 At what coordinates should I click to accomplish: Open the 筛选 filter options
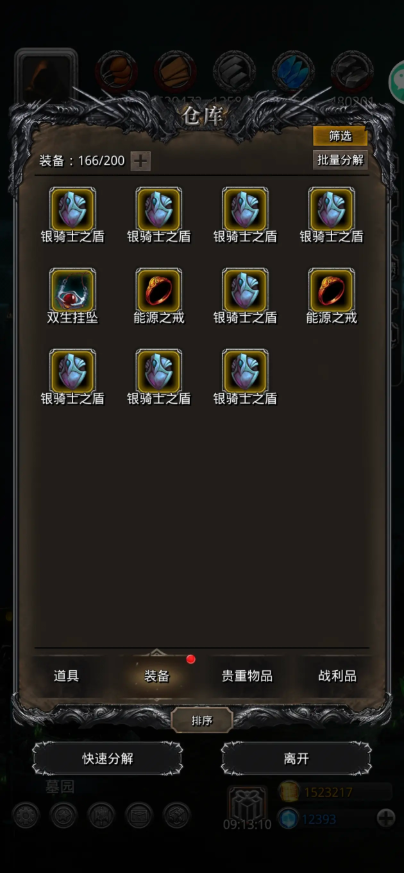click(340, 137)
